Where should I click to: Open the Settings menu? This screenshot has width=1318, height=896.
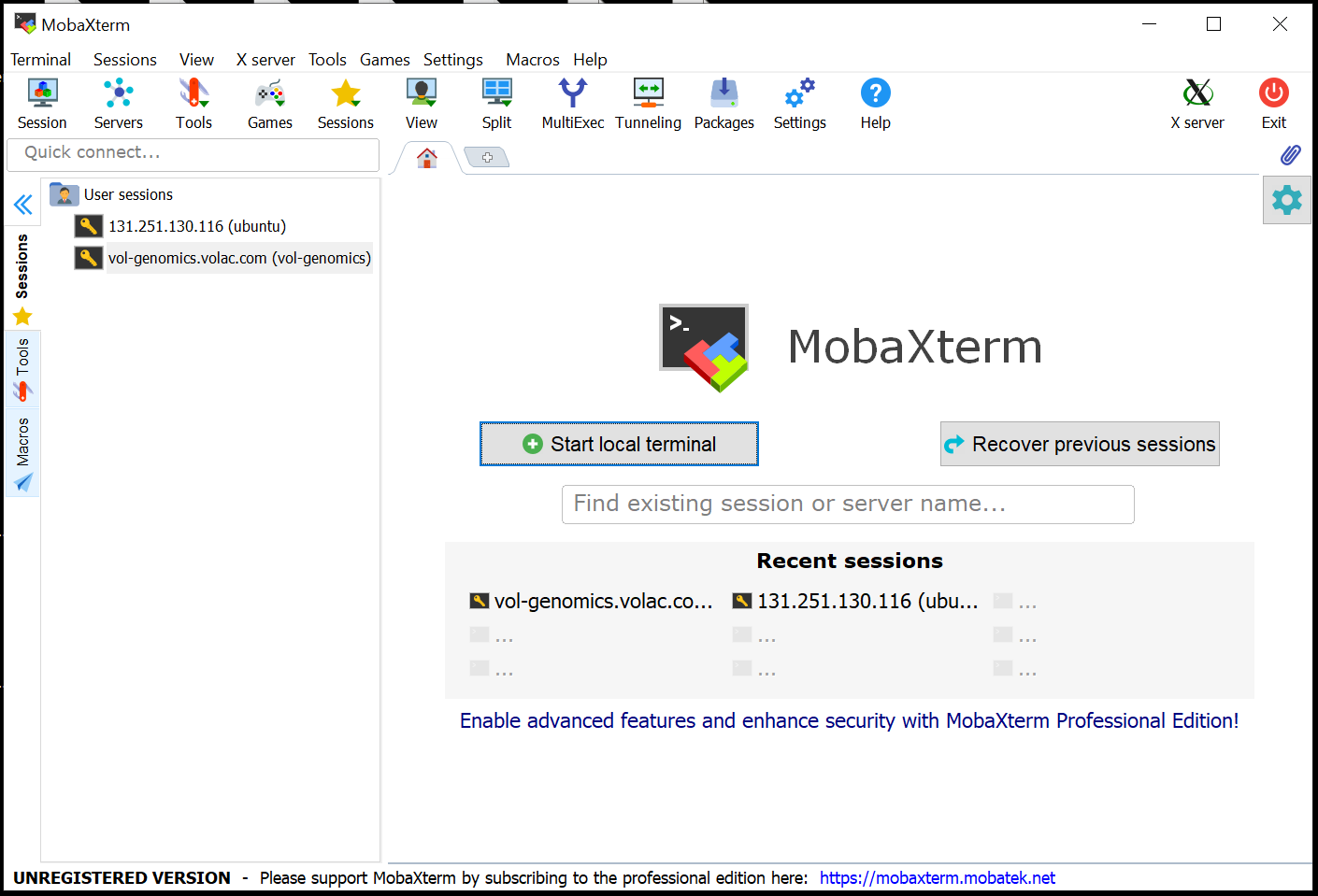[x=453, y=60]
